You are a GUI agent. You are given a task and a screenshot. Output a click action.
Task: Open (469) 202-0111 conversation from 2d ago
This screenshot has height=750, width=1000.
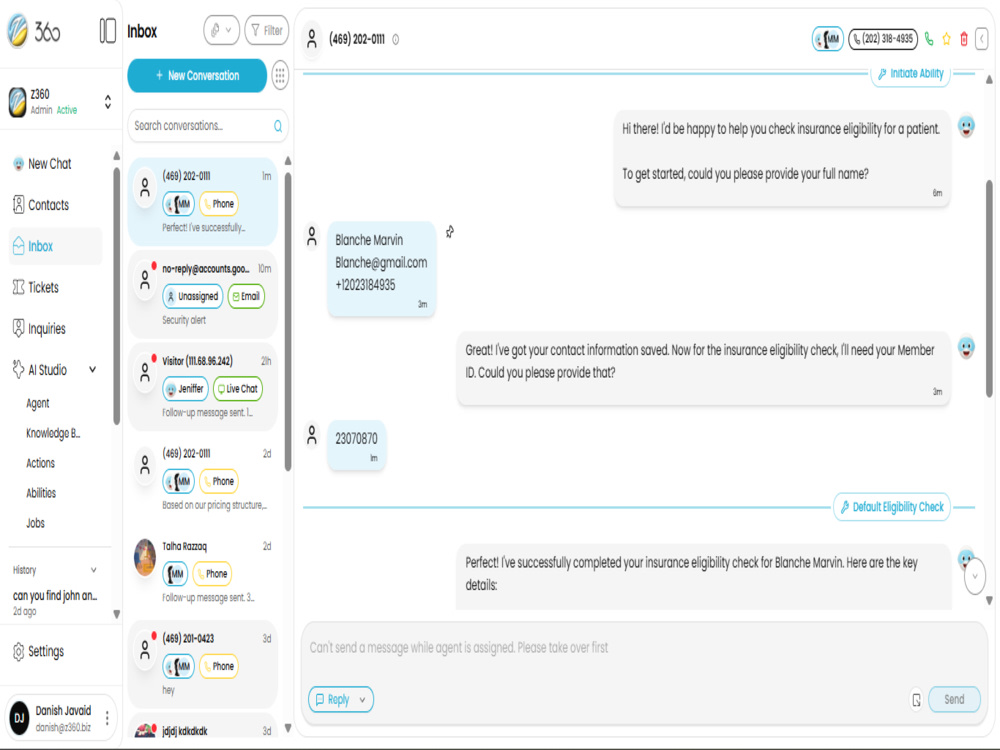pos(203,479)
